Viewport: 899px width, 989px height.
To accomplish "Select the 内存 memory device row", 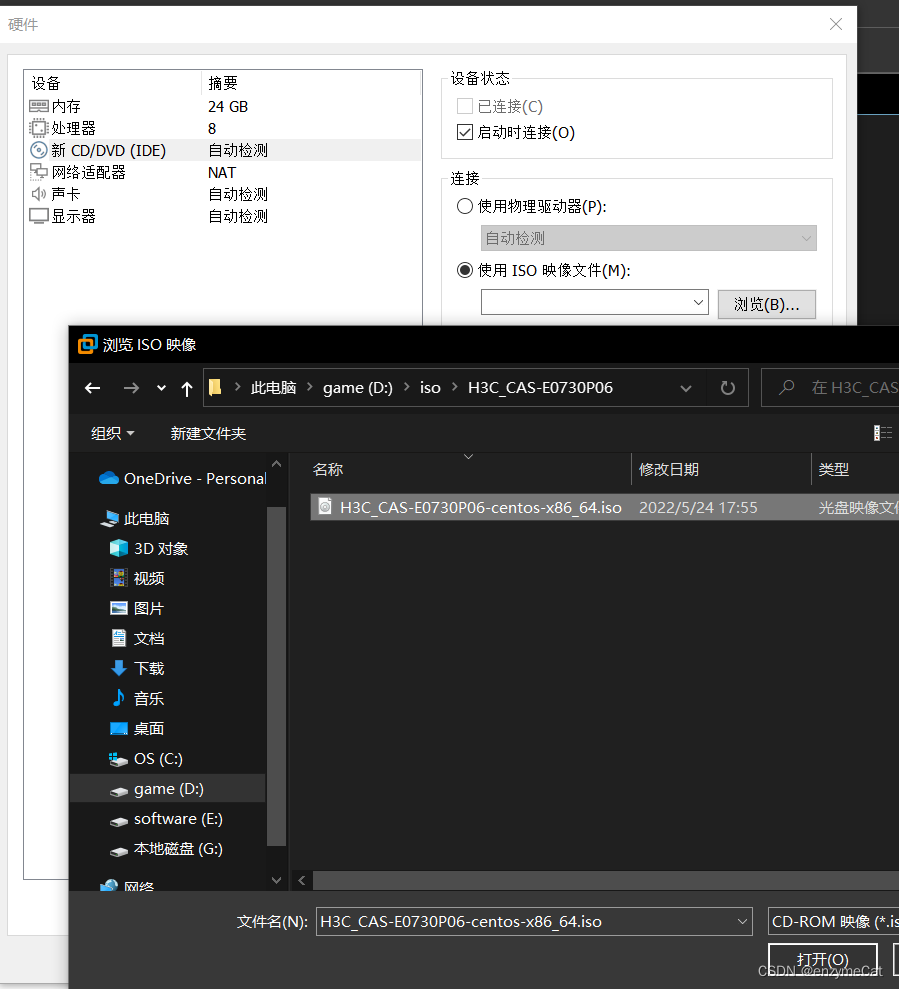I will [x=224, y=107].
